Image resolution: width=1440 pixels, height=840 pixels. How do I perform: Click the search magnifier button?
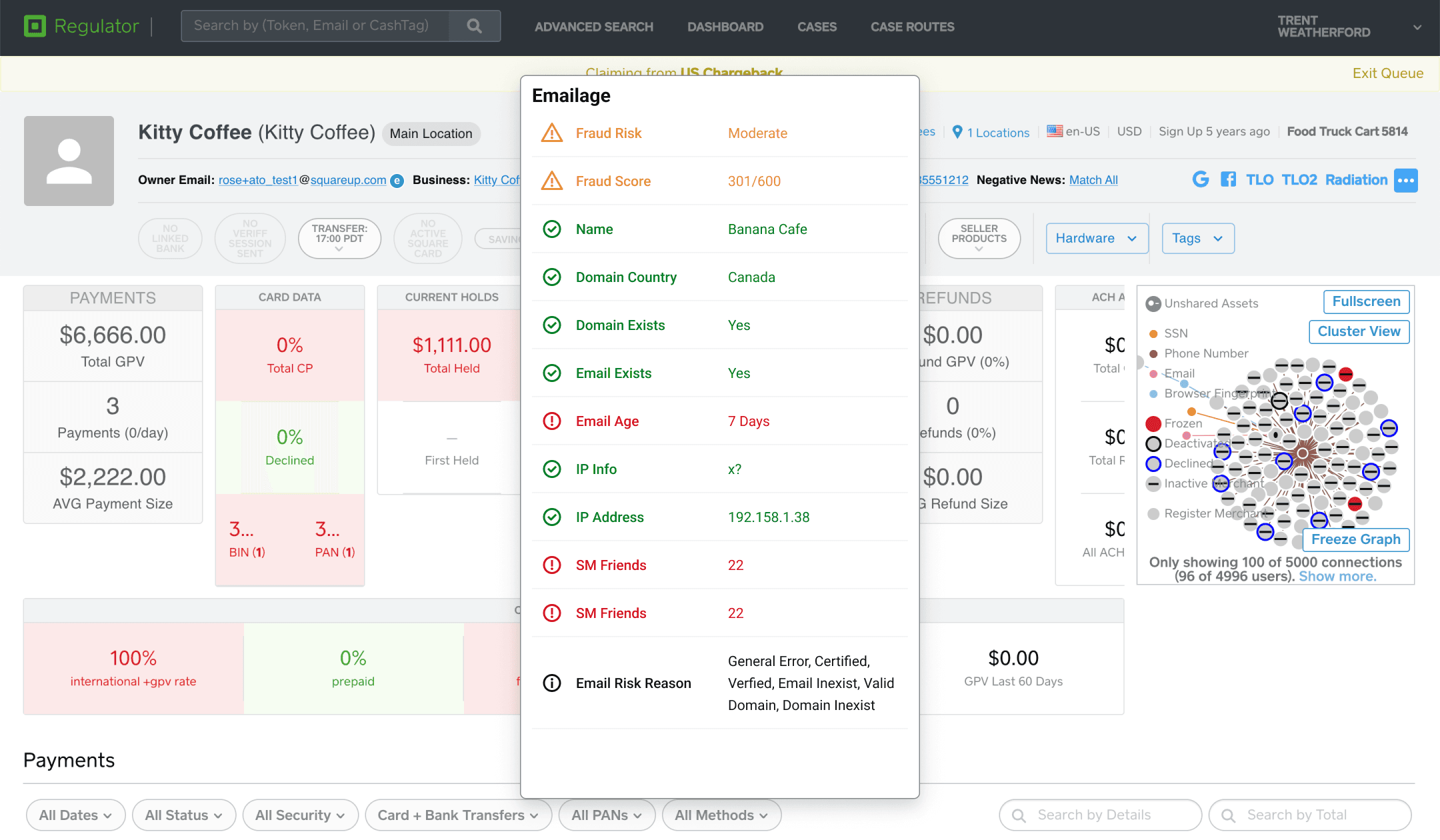click(474, 26)
